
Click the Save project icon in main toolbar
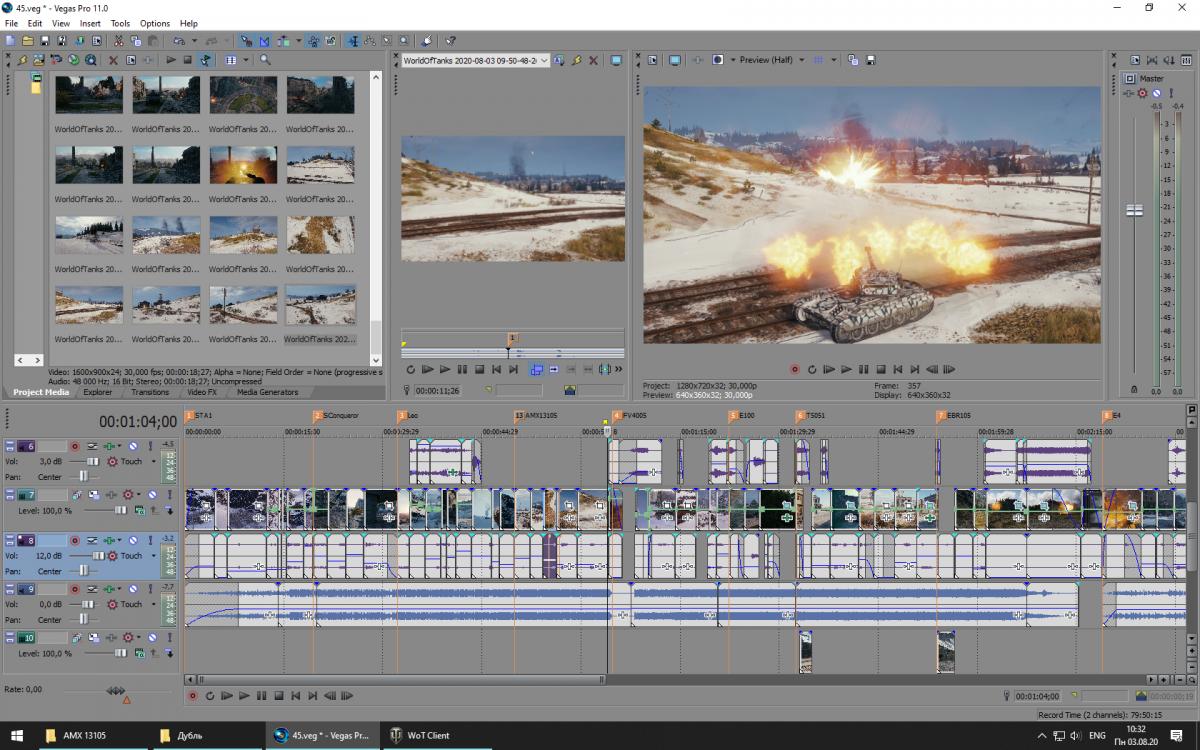click(x=45, y=41)
